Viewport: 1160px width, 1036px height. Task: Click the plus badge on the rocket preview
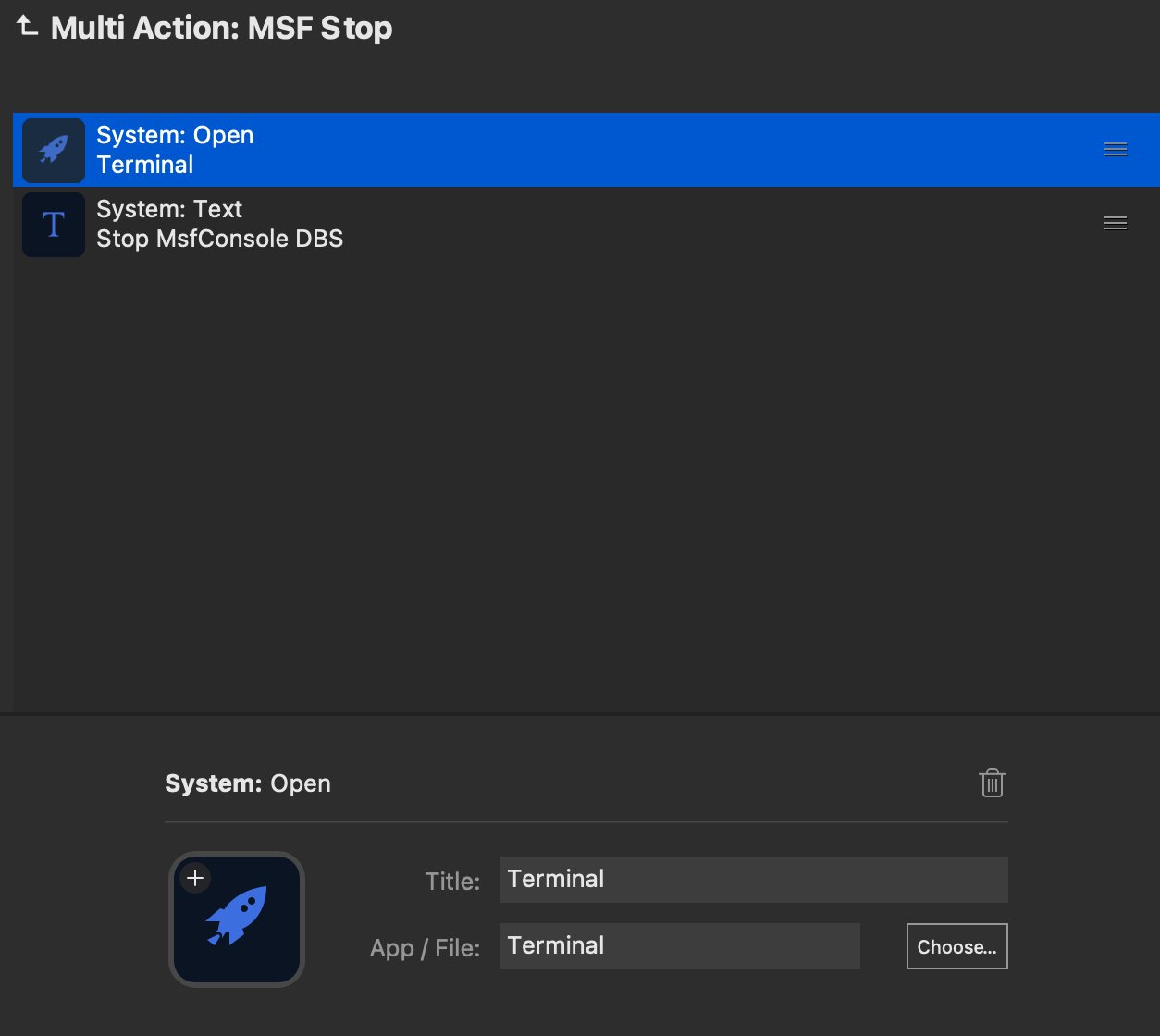tap(195, 877)
